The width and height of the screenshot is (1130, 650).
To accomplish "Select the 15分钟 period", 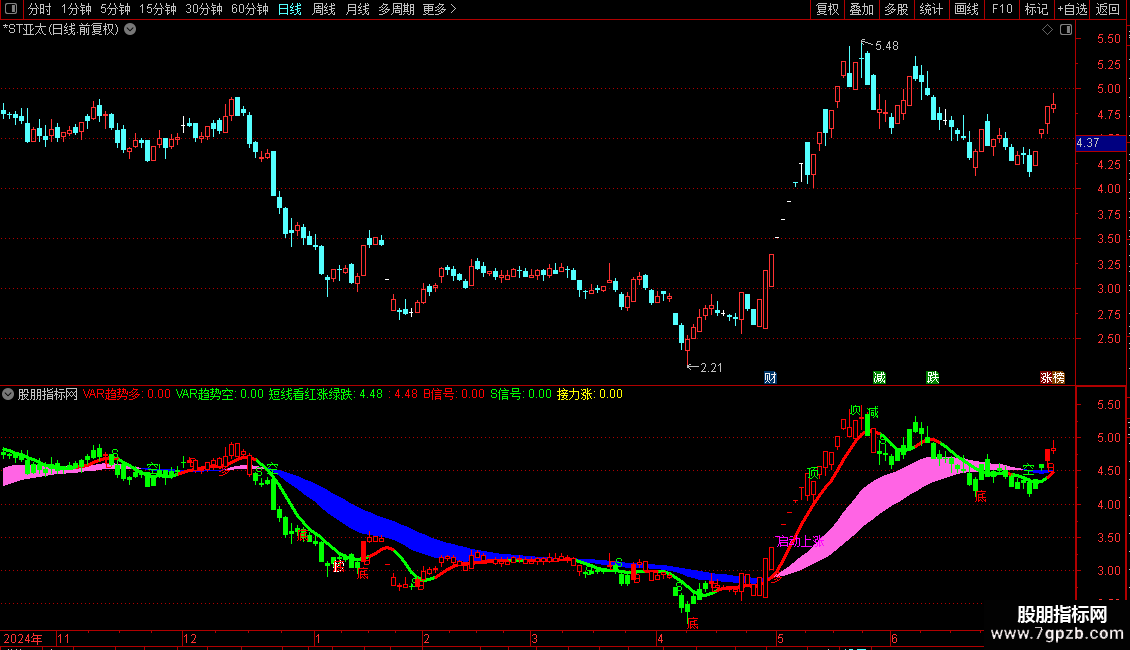I will (158, 9).
